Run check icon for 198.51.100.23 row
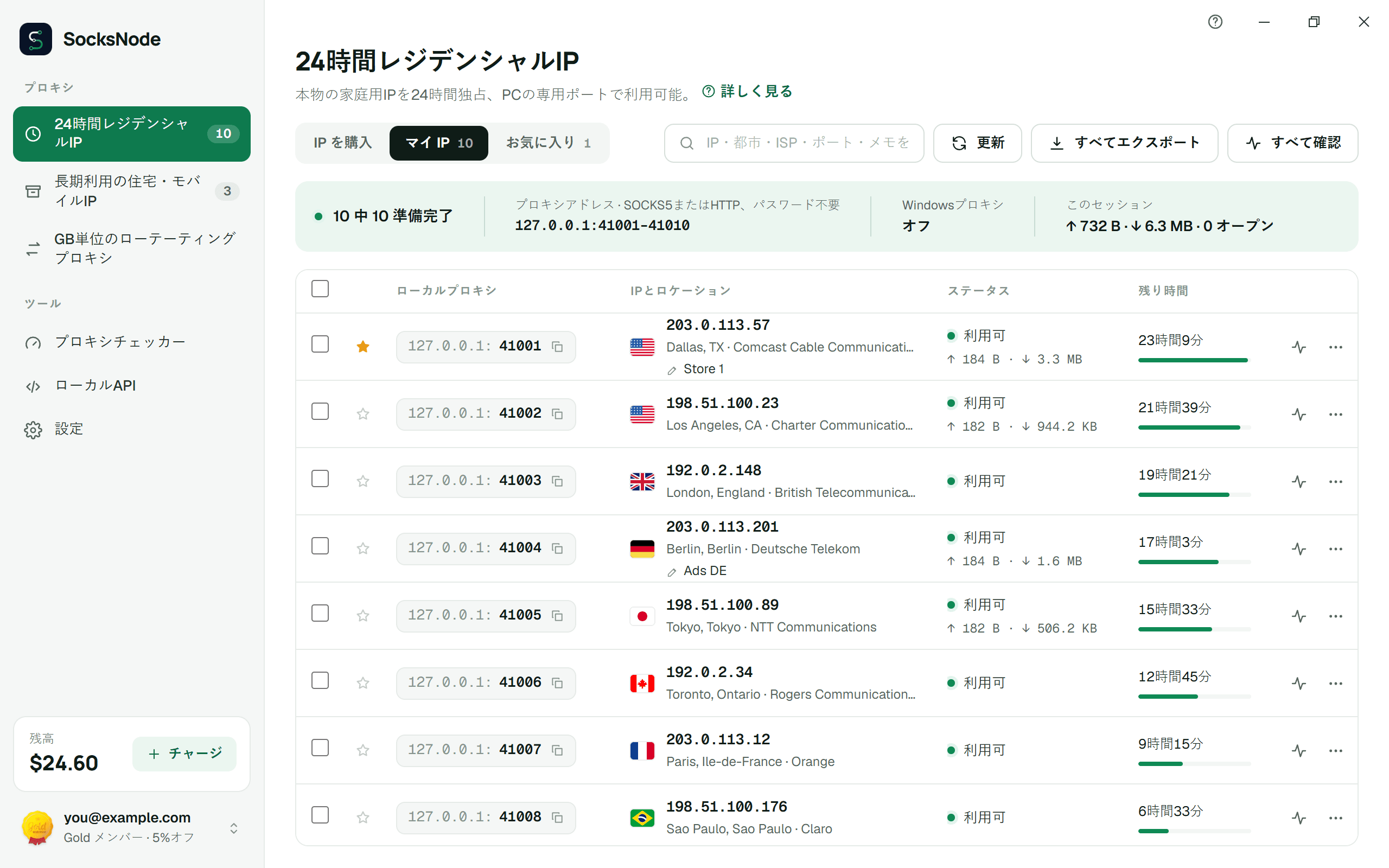The width and height of the screenshot is (1389, 868). (1299, 414)
